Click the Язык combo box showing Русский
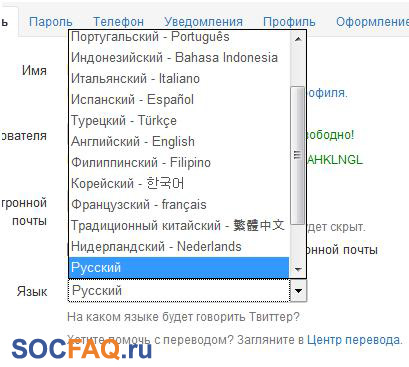The image size is (409, 367). (x=187, y=291)
